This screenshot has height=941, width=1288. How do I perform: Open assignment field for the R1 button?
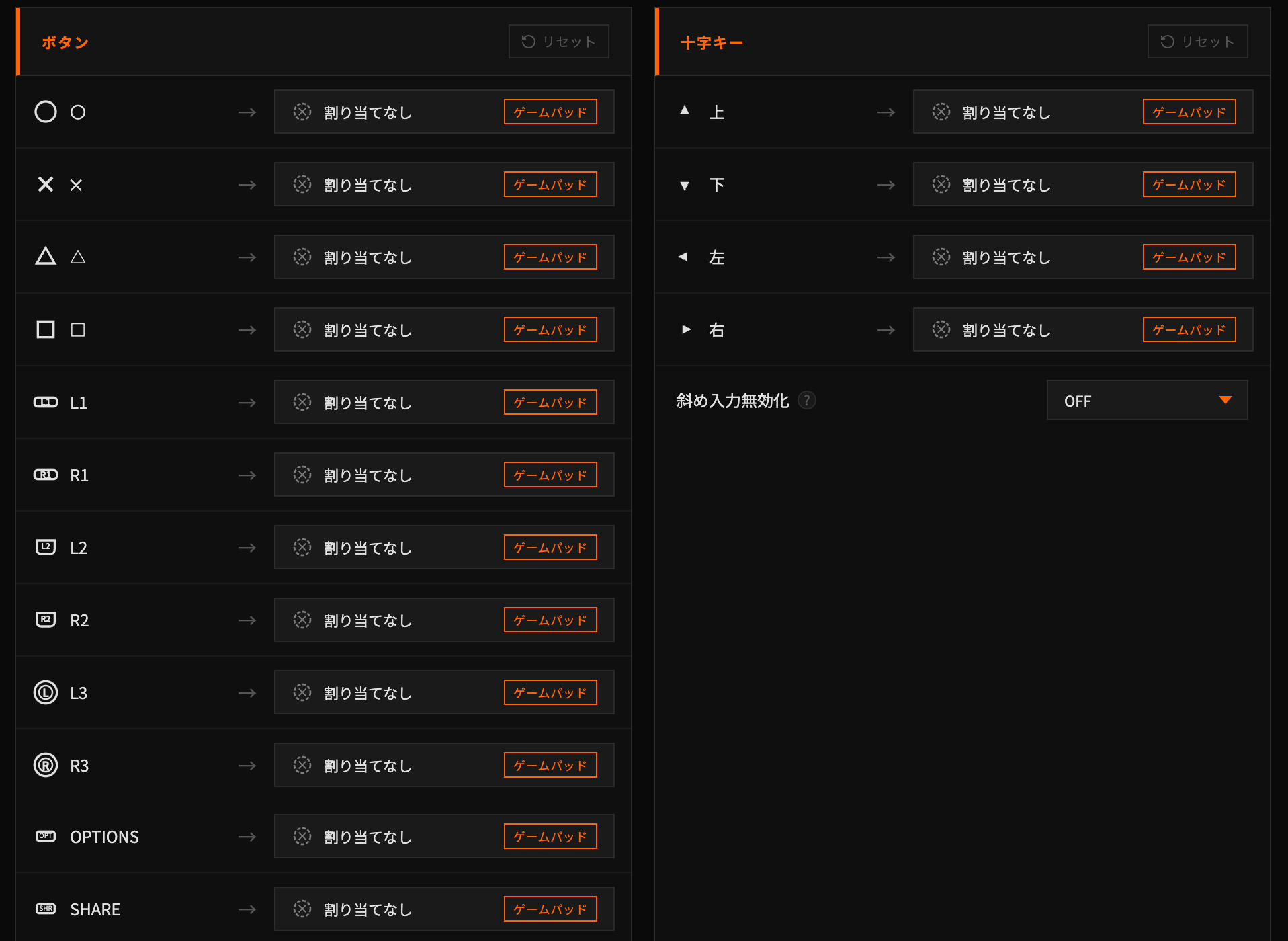click(x=388, y=475)
